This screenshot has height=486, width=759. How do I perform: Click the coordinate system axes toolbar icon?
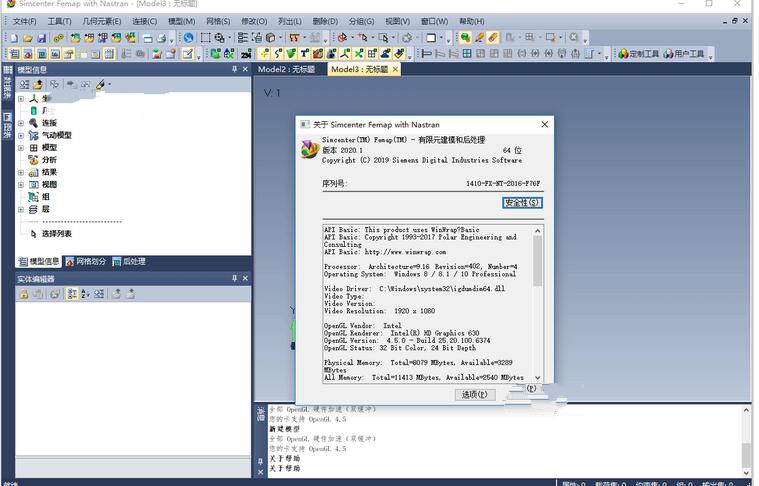tap(345, 53)
